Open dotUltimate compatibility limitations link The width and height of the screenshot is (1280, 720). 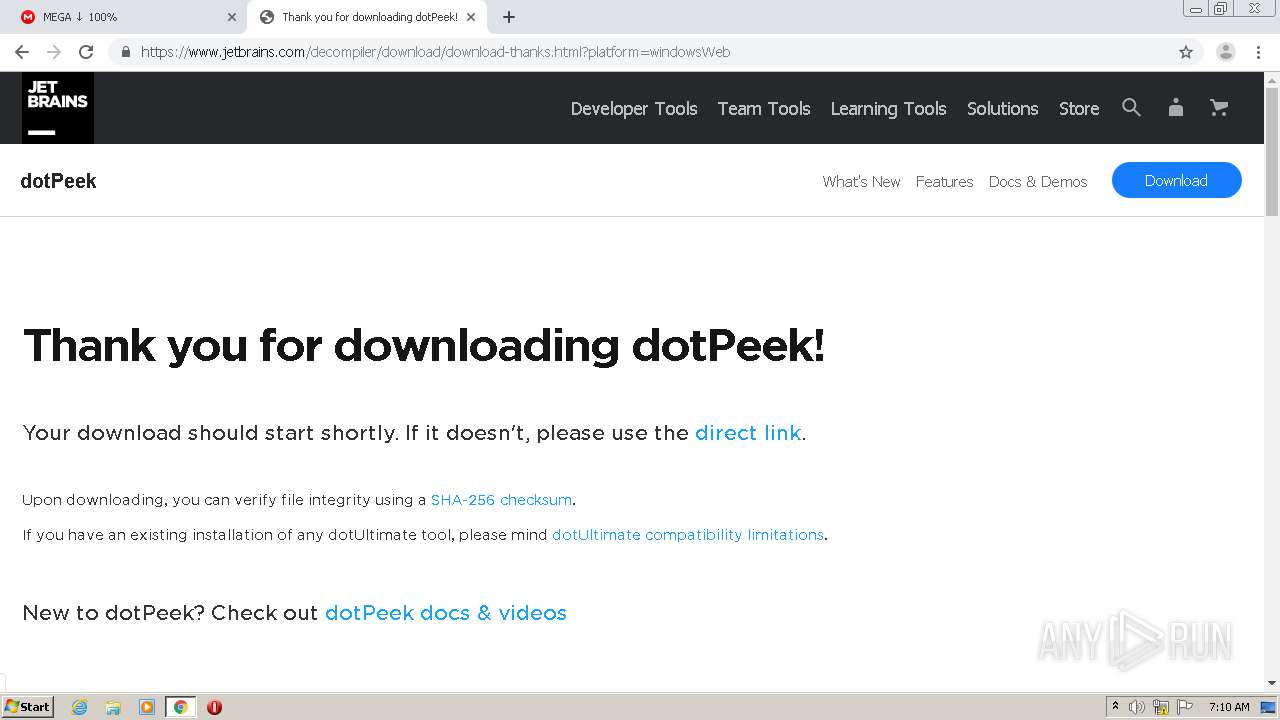click(x=688, y=535)
